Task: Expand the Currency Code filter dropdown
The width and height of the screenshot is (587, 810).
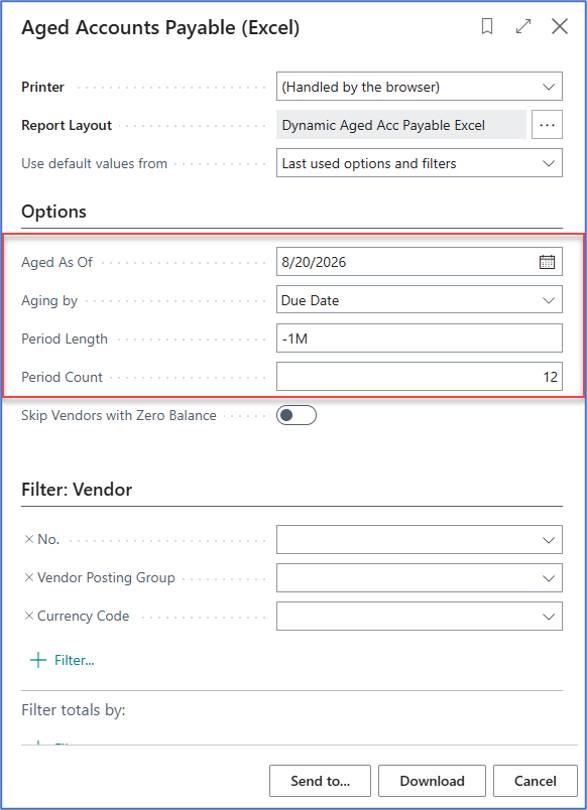Action: point(548,616)
